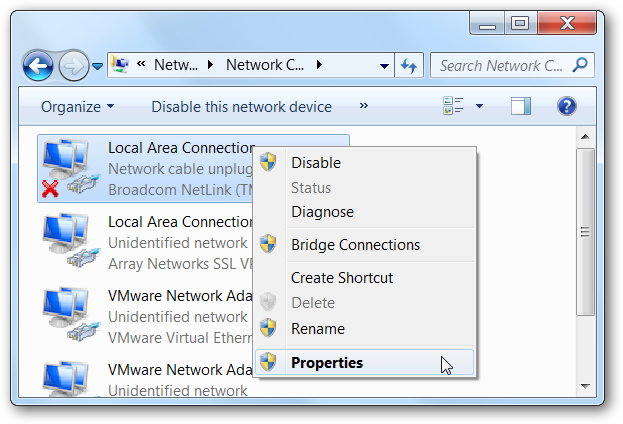Click the scrollbar down arrow
This screenshot has height=424, width=623.
pyautogui.click(x=585, y=386)
